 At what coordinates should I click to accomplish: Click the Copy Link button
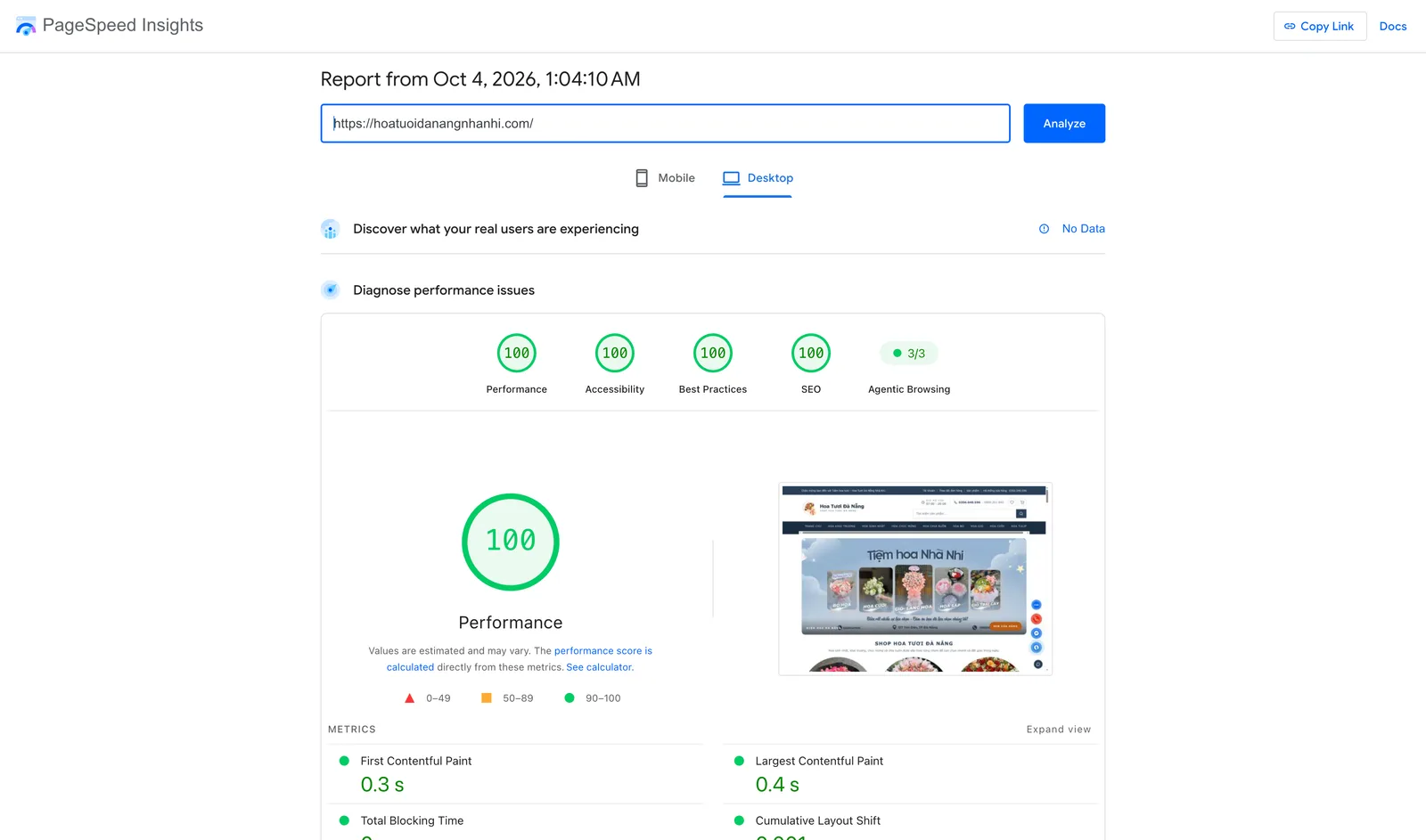pyautogui.click(x=1319, y=26)
